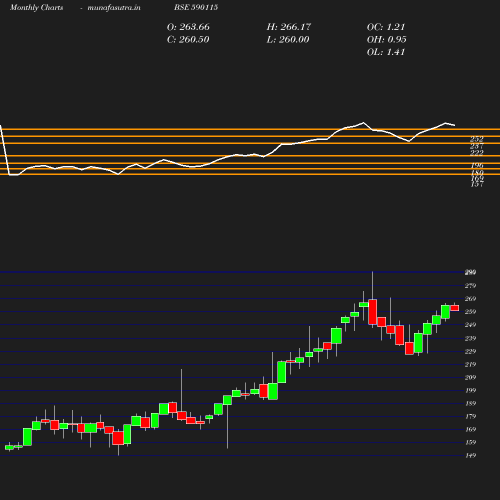Viewport: 500px width, 500px height.
Task: Click the 229 price axis label
Action: (x=470, y=351)
